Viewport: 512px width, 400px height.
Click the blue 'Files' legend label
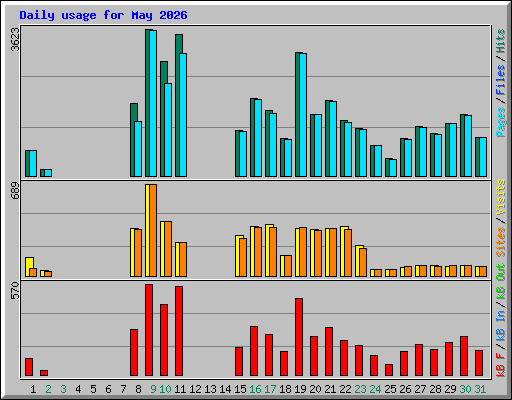(501, 80)
